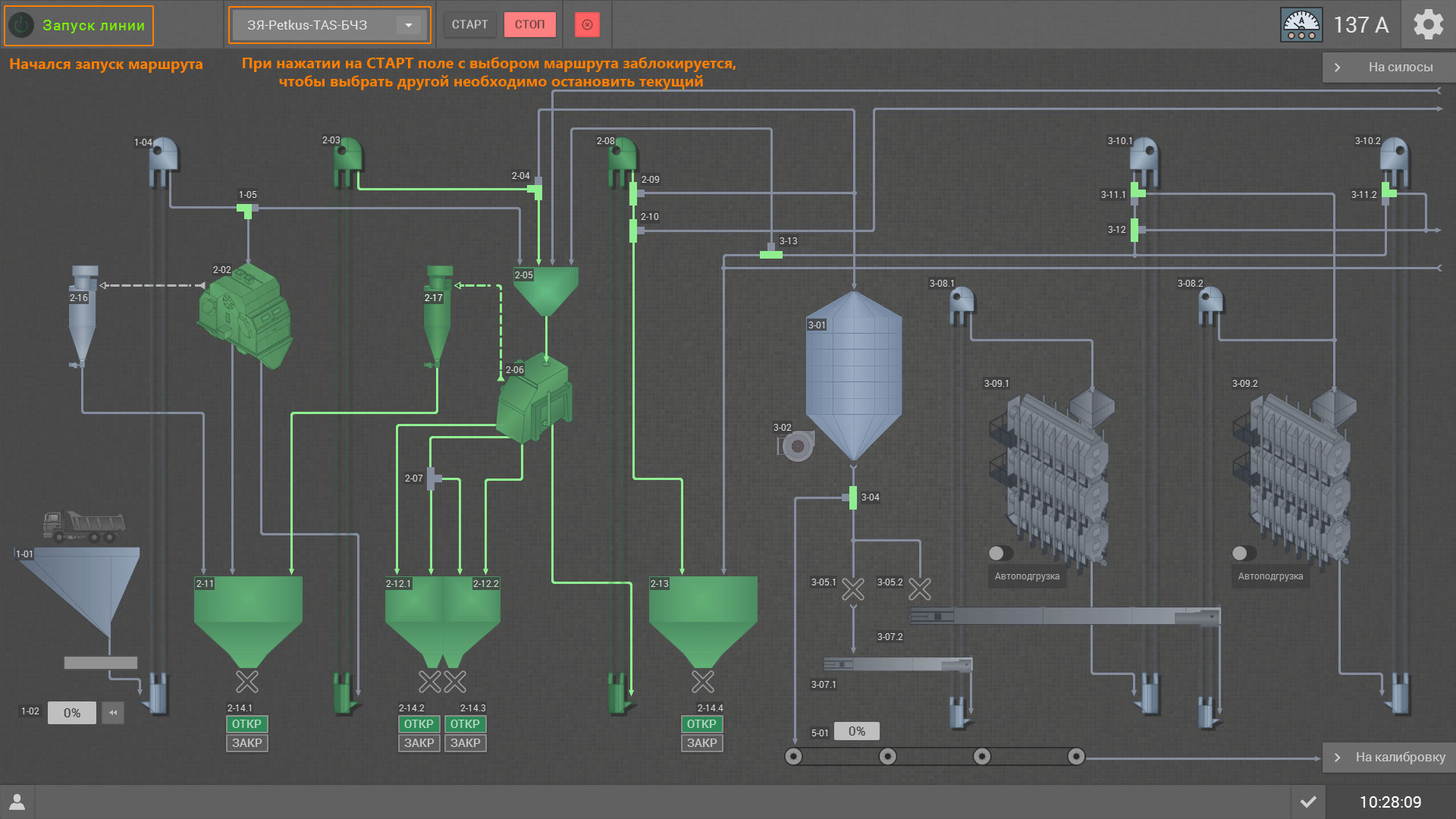
Task: Toggle Автоподгрузка switch for 3-09.1
Action: click(x=1000, y=553)
